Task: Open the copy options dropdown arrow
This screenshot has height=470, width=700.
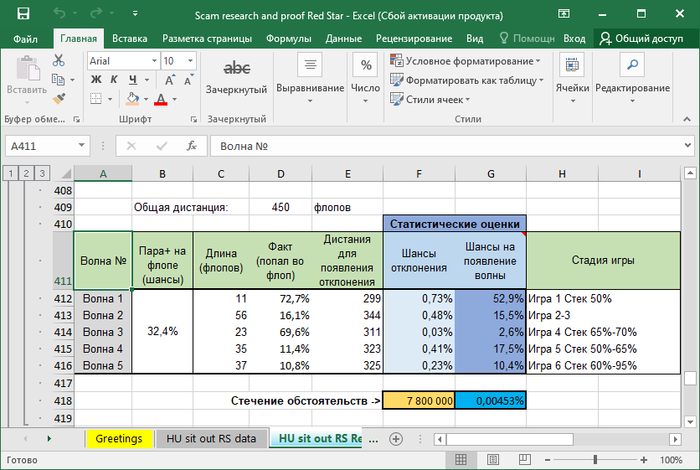Action: tap(72, 80)
